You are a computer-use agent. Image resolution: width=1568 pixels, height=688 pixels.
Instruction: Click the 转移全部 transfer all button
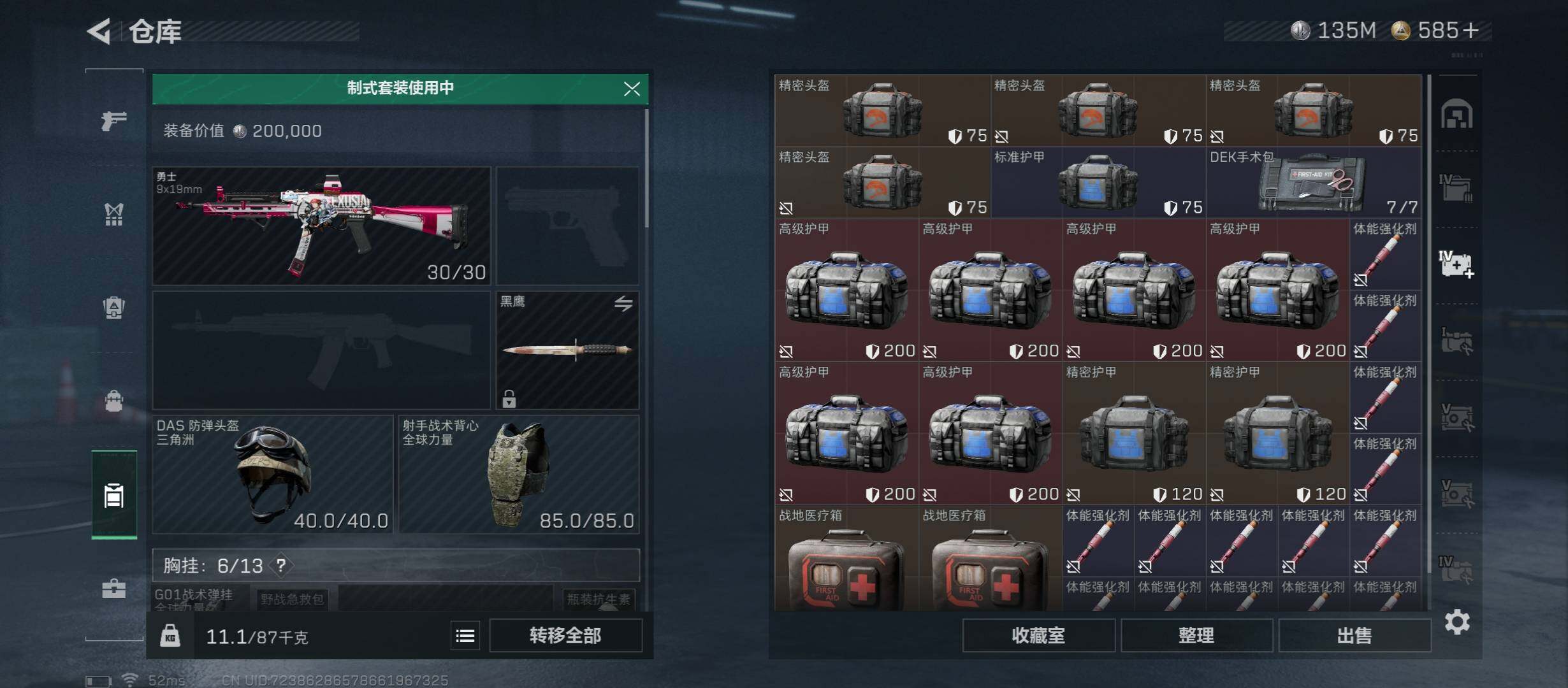(565, 635)
